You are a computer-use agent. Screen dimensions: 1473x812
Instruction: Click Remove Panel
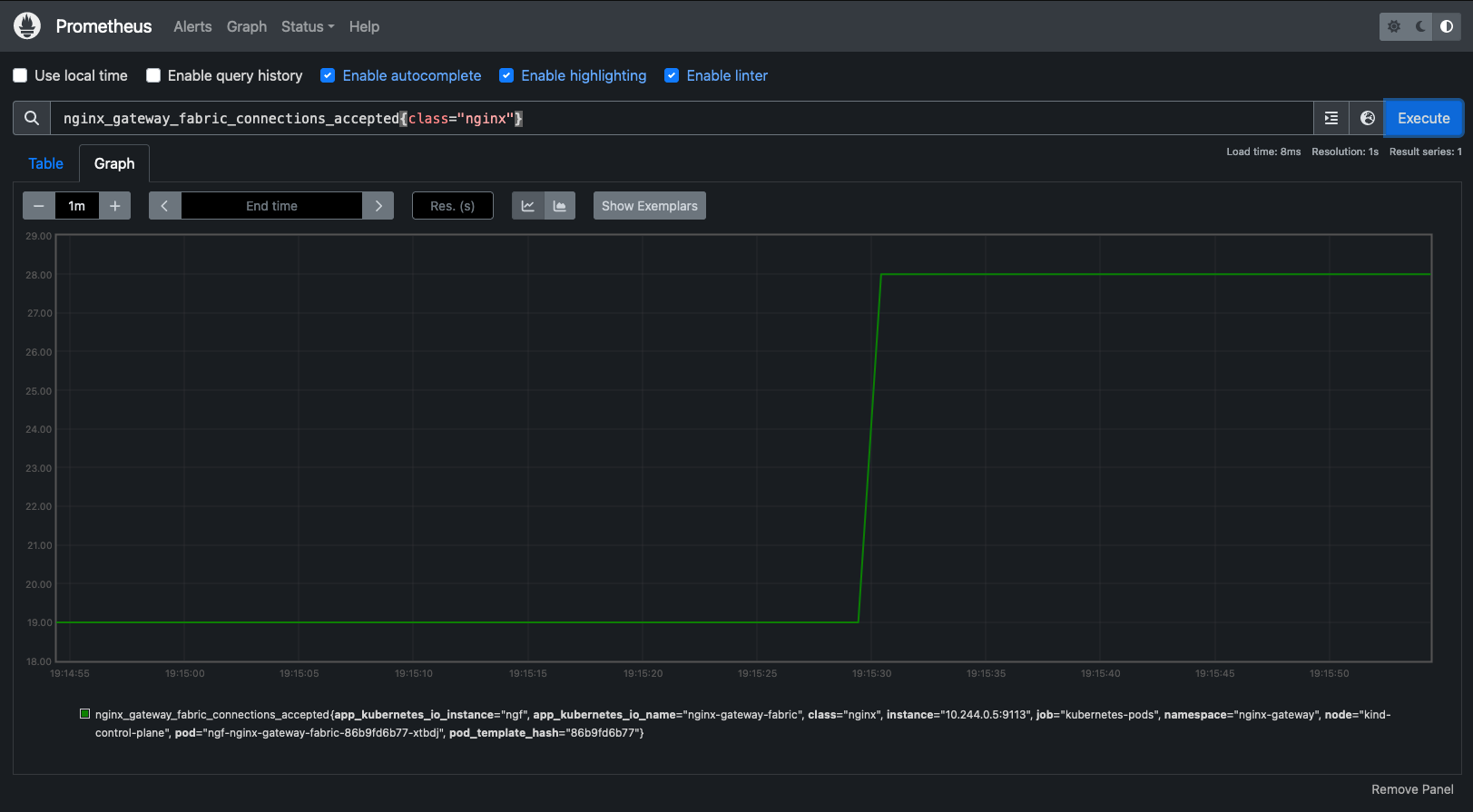point(1412,789)
